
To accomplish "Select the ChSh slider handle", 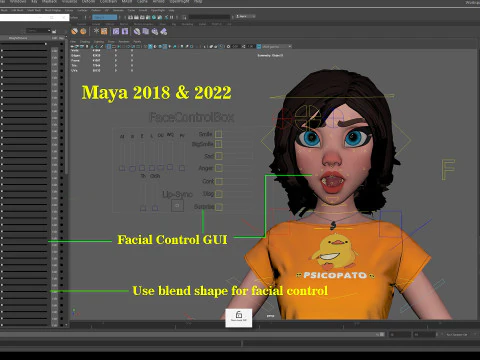I will 155,208.
